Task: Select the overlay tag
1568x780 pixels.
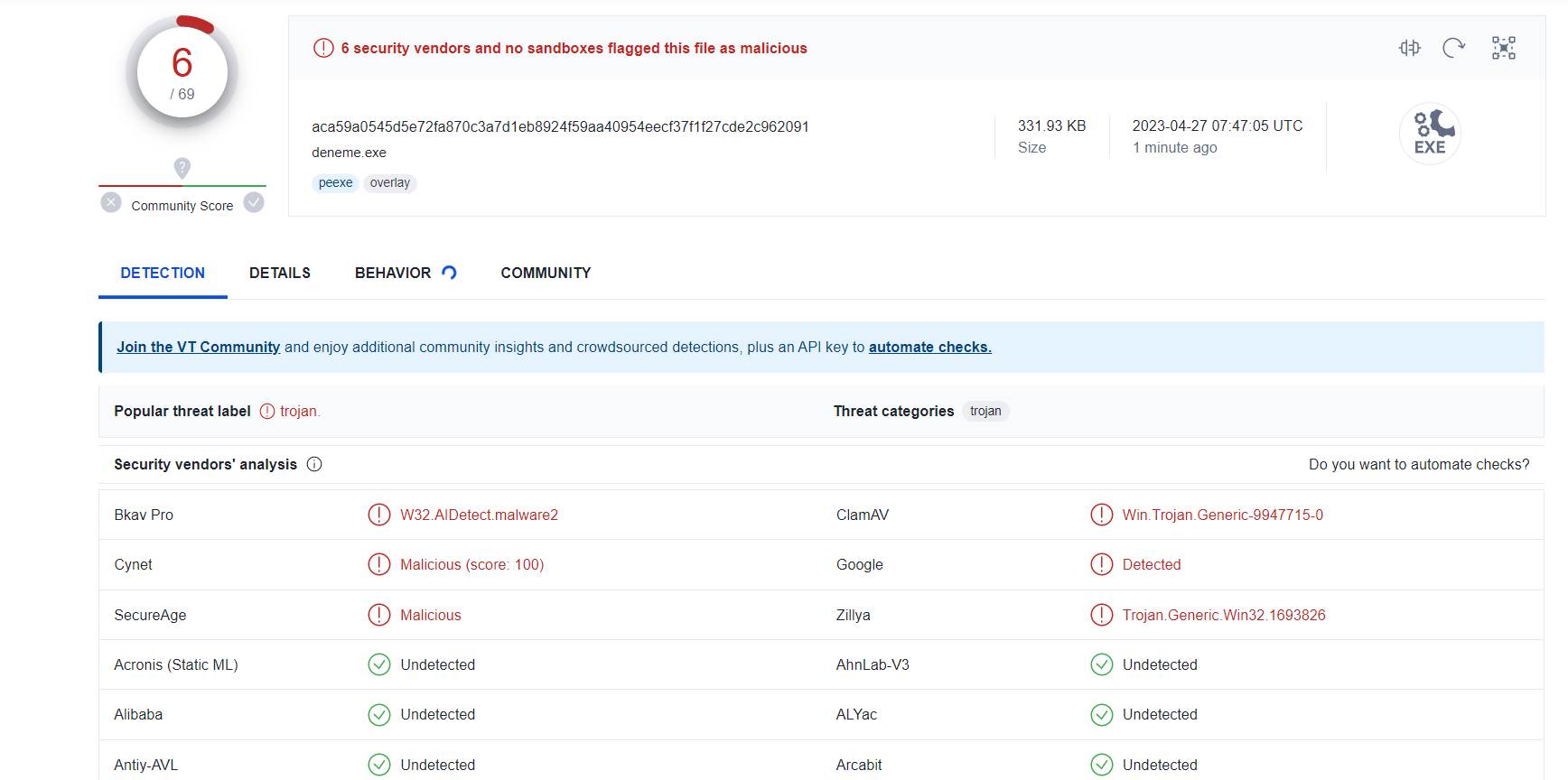Action: point(389,183)
